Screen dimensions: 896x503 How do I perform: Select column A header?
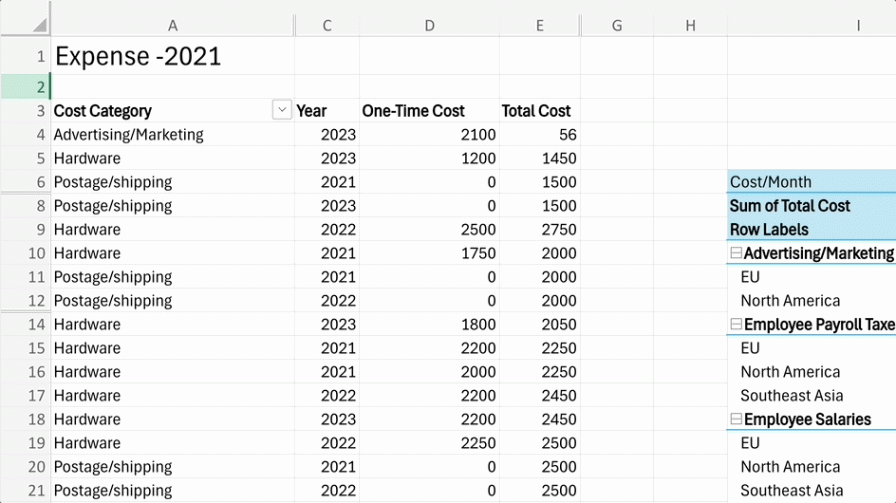pyautogui.click(x=173, y=25)
